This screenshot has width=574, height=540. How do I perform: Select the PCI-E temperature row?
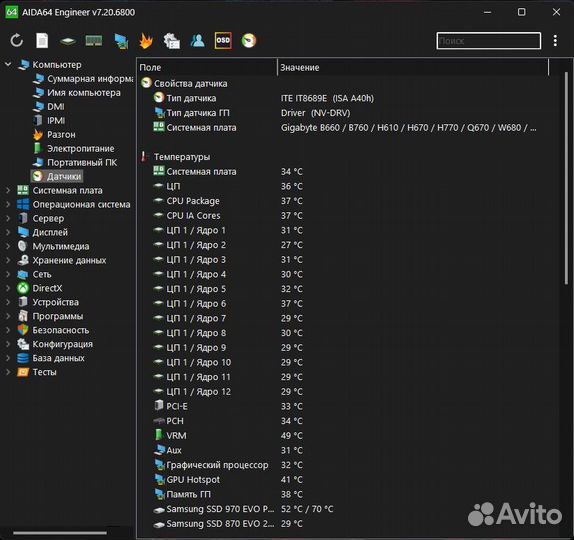[x=228, y=406]
